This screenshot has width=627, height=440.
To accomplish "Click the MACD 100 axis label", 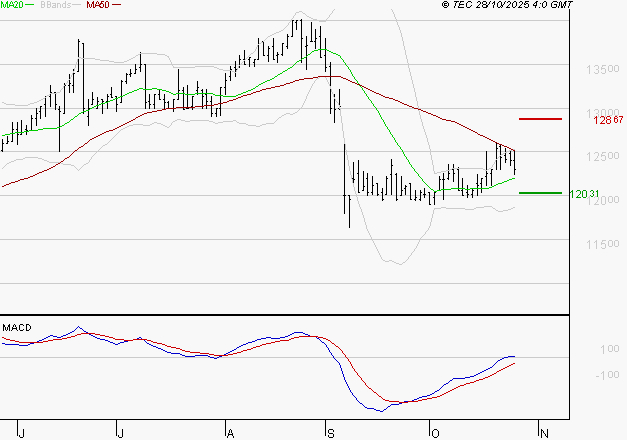I will (610, 349).
